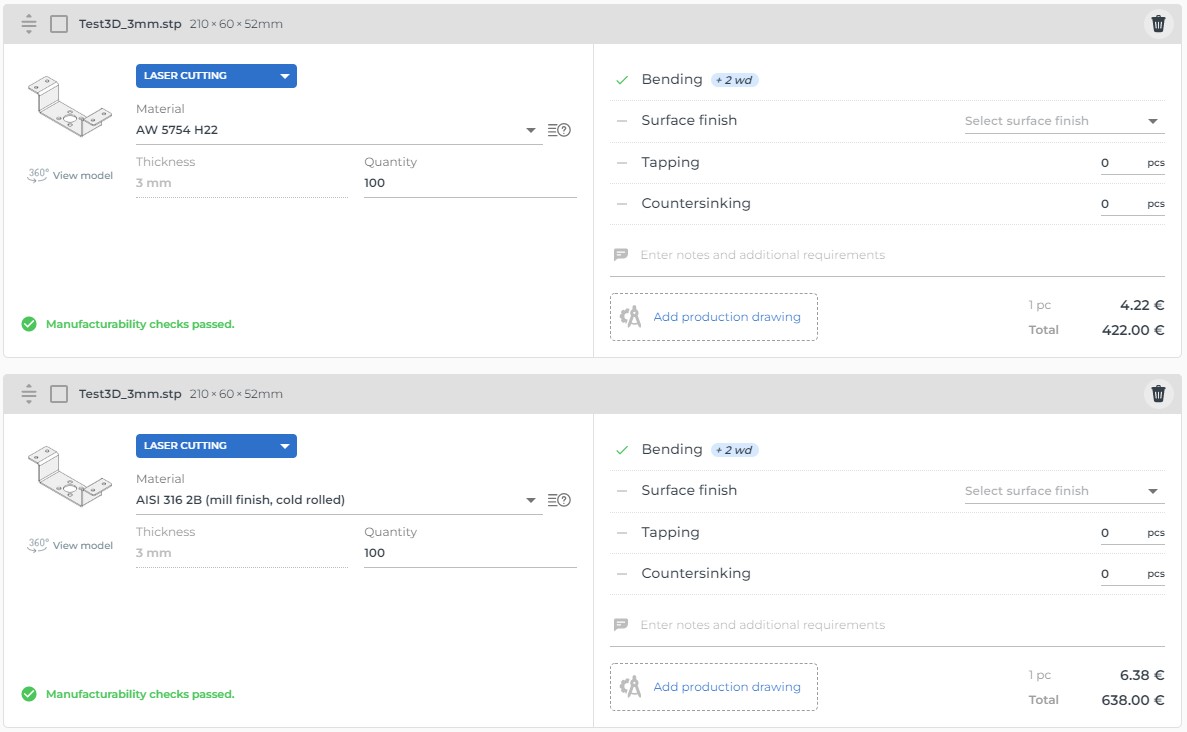Click the total price 422.00 €
This screenshot has width=1187, height=732.
1132,330
